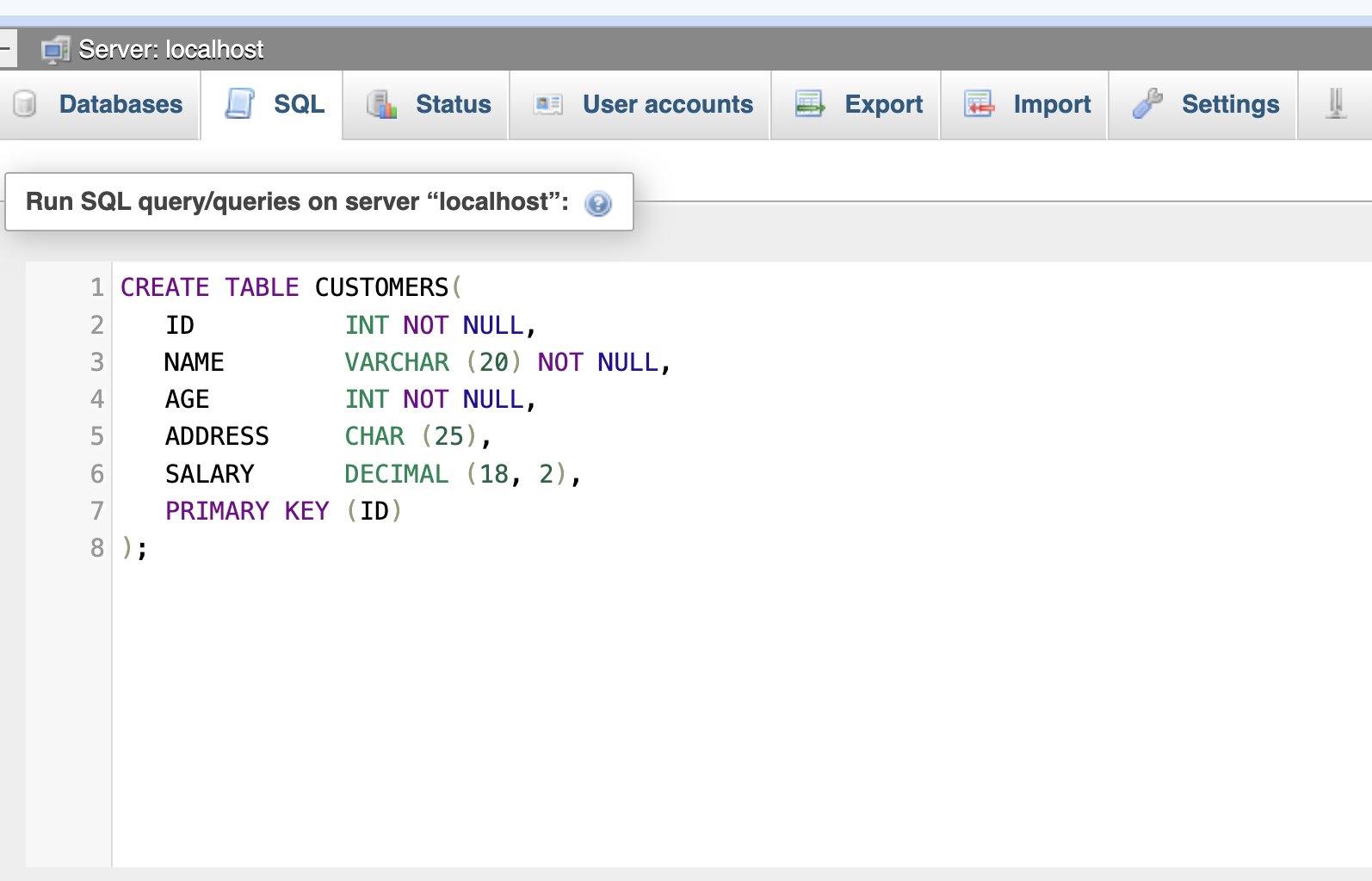1372x881 pixels.
Task: Click the SQL scroll icon
Action: [x=239, y=104]
